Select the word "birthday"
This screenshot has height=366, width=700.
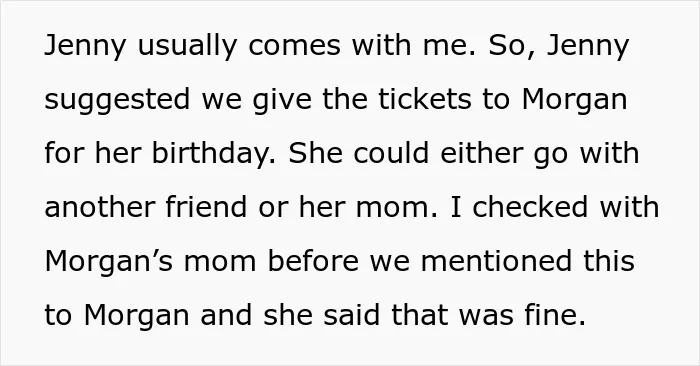tap(213, 154)
